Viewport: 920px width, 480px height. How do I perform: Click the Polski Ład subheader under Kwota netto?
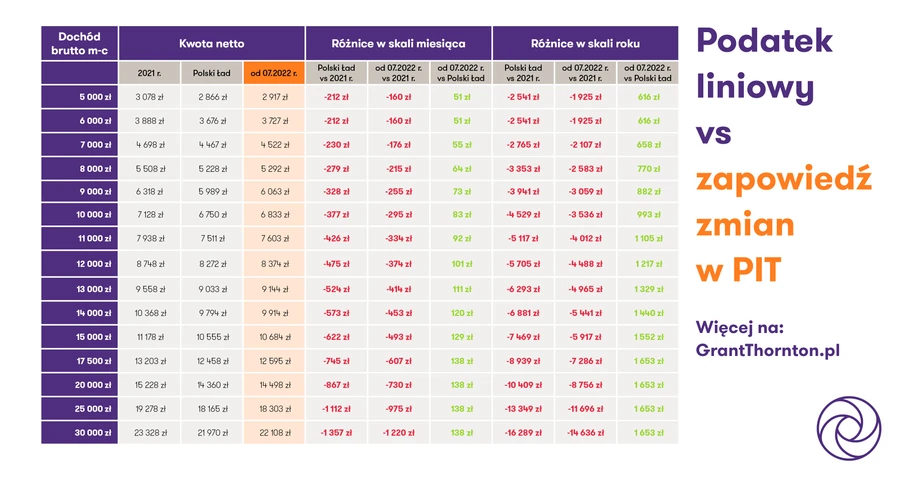[212, 73]
